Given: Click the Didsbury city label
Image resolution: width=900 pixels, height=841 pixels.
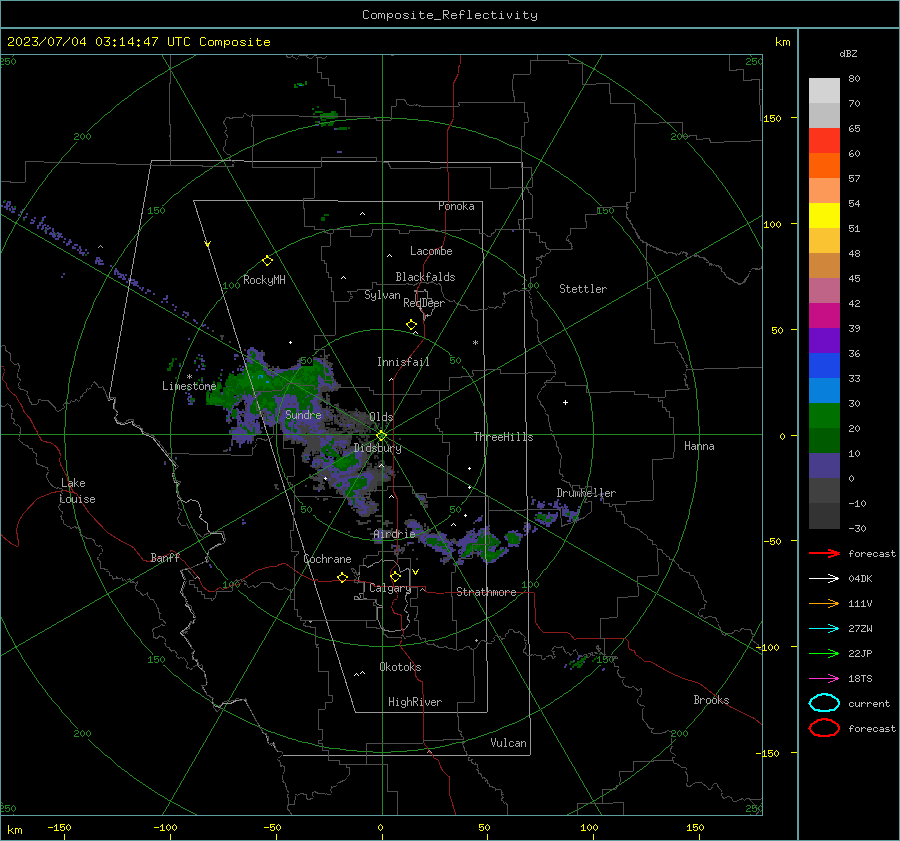Looking at the screenshot, I should [x=377, y=448].
